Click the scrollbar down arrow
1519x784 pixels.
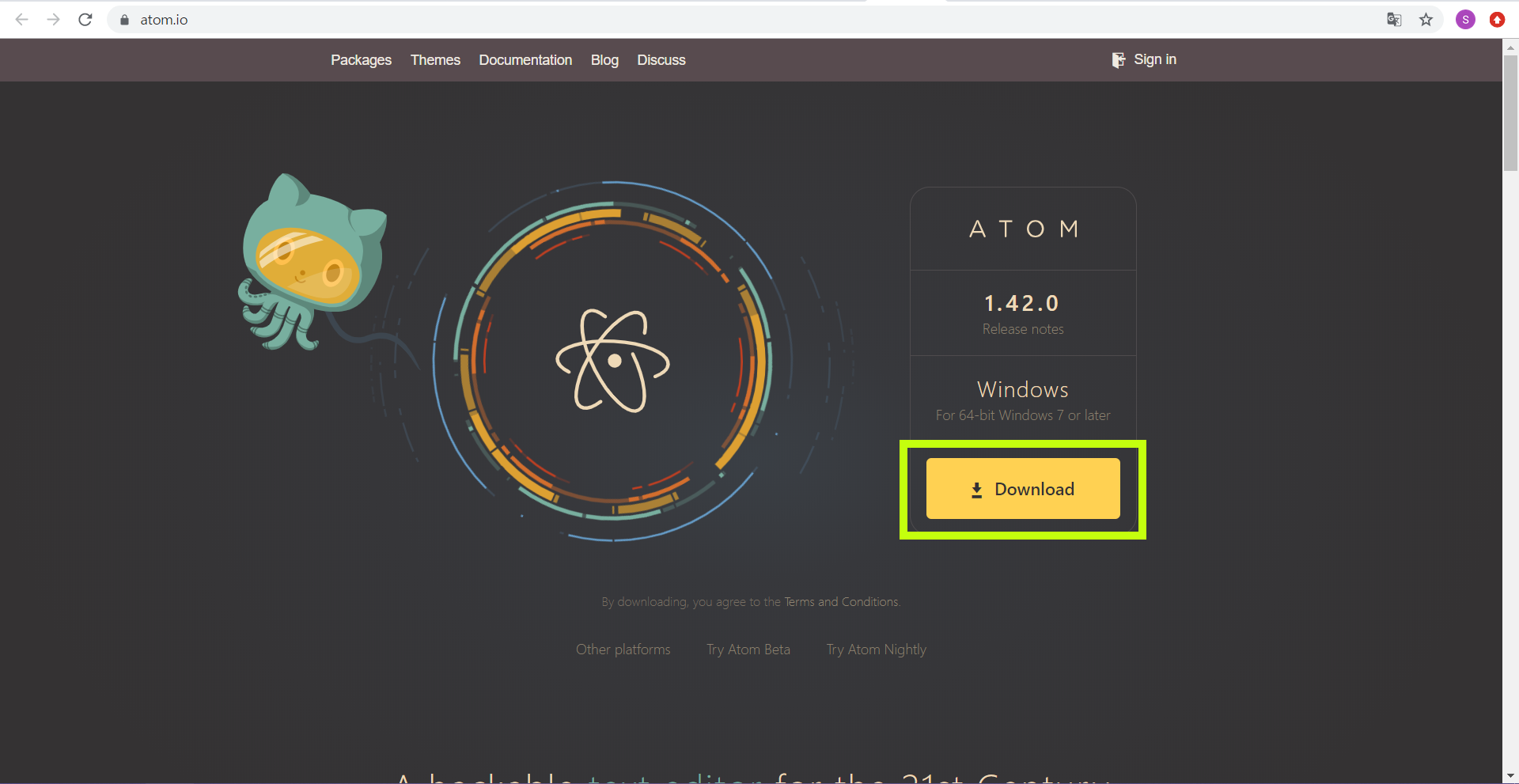click(x=1510, y=776)
